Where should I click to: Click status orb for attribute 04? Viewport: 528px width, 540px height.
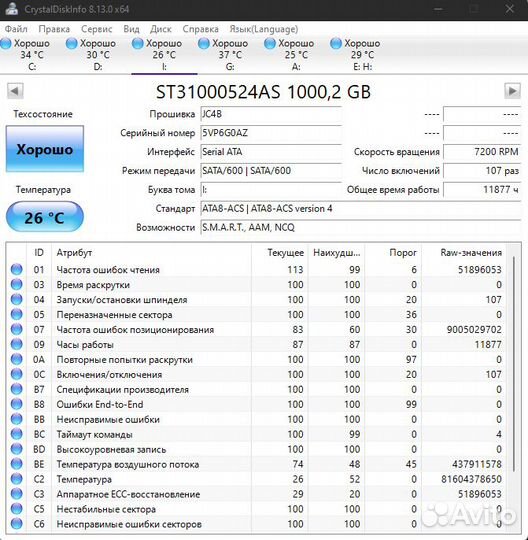point(16,299)
